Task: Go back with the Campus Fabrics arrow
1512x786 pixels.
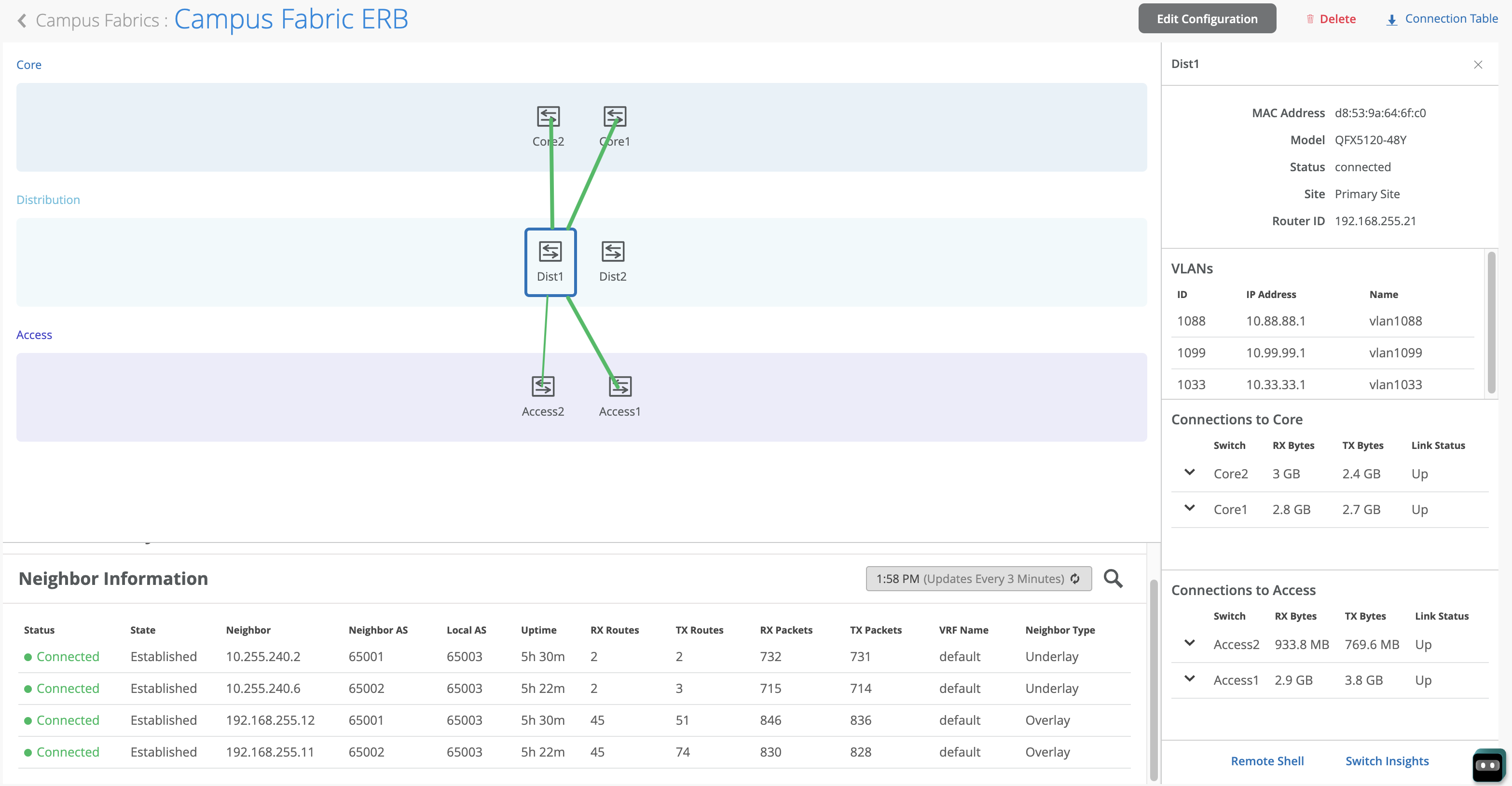Action: 22,21
